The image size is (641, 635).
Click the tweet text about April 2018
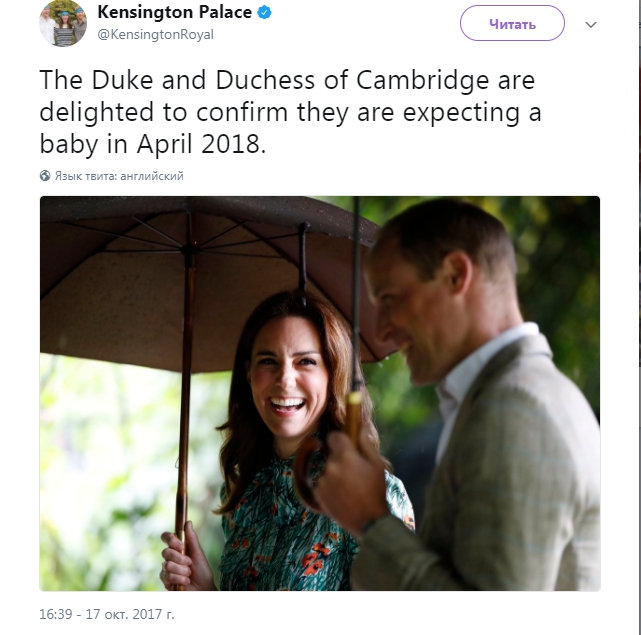pos(290,112)
